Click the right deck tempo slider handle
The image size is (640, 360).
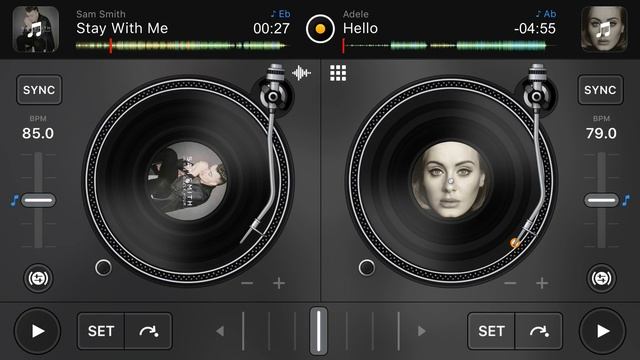601,200
